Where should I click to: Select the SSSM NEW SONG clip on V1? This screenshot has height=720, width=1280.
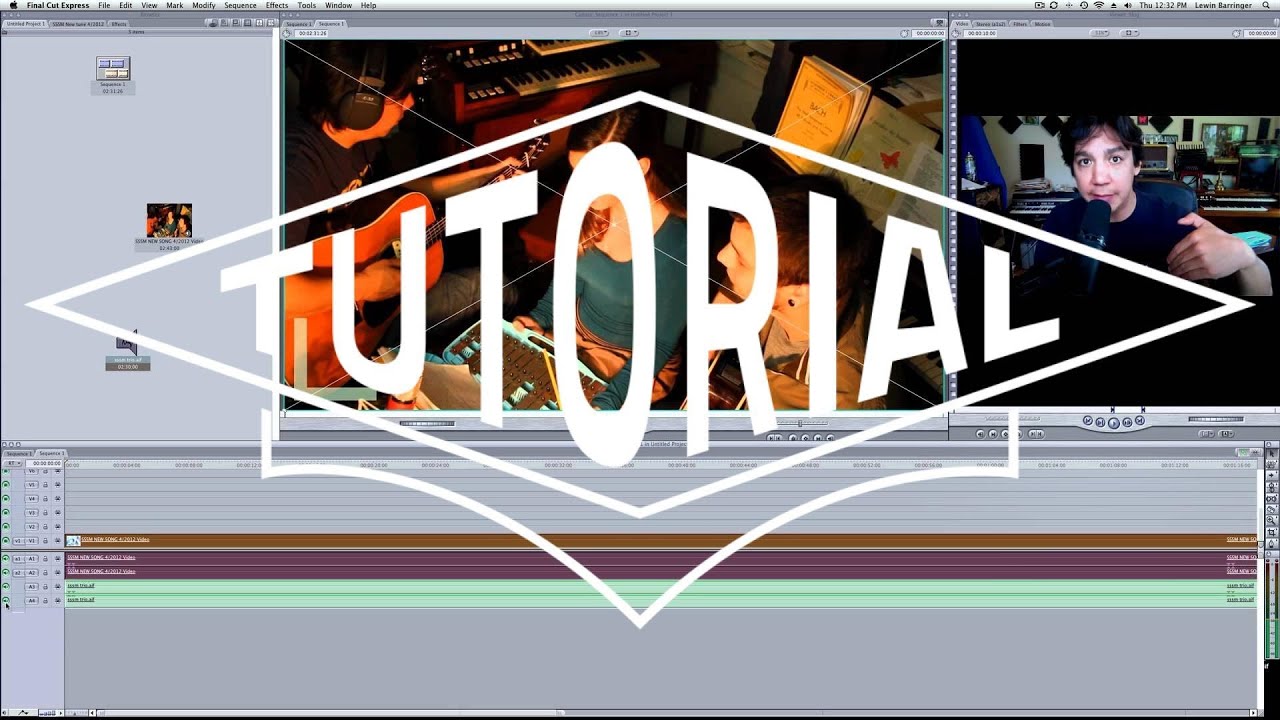pyautogui.click(x=660, y=541)
